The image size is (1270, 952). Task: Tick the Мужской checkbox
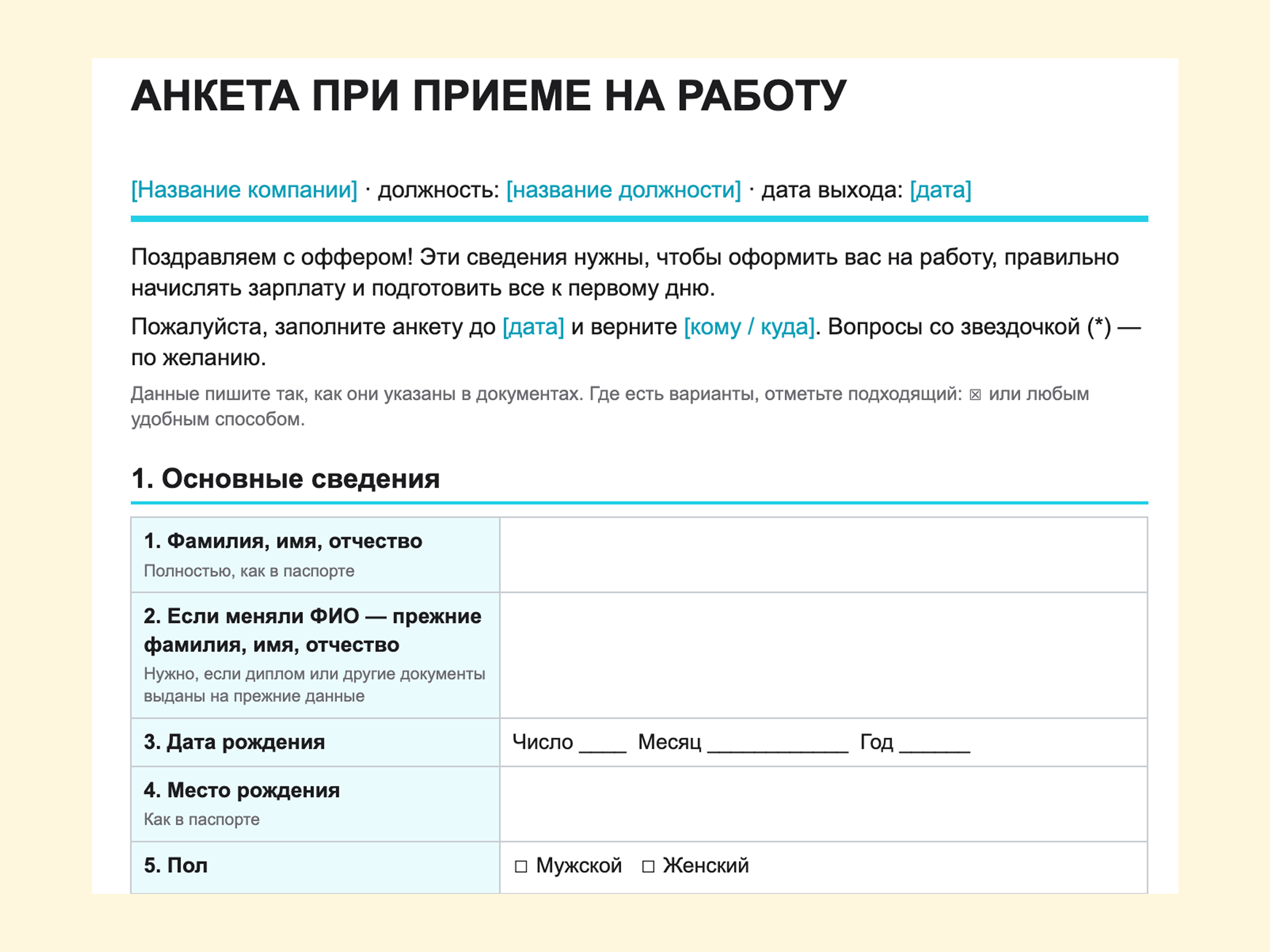tap(521, 866)
